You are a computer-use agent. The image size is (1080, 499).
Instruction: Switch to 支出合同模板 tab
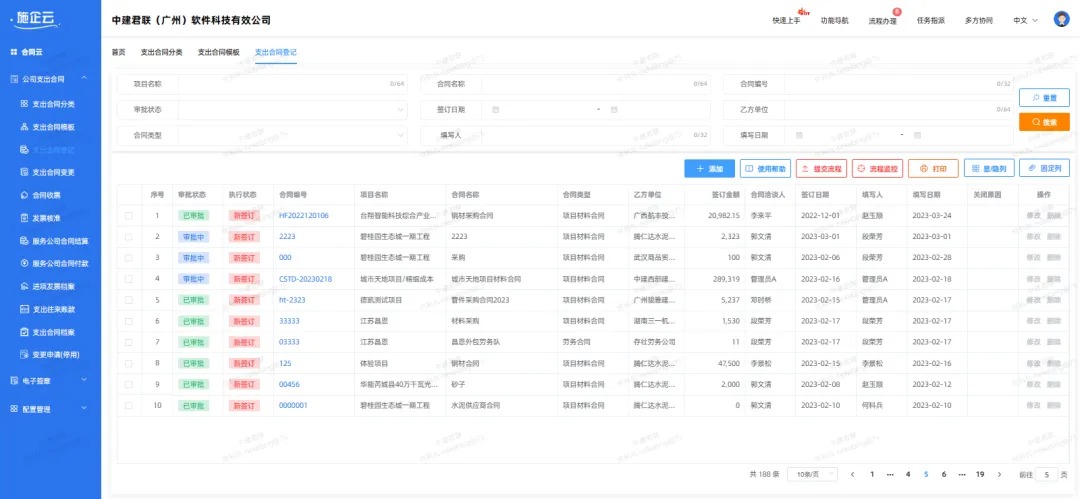point(218,52)
